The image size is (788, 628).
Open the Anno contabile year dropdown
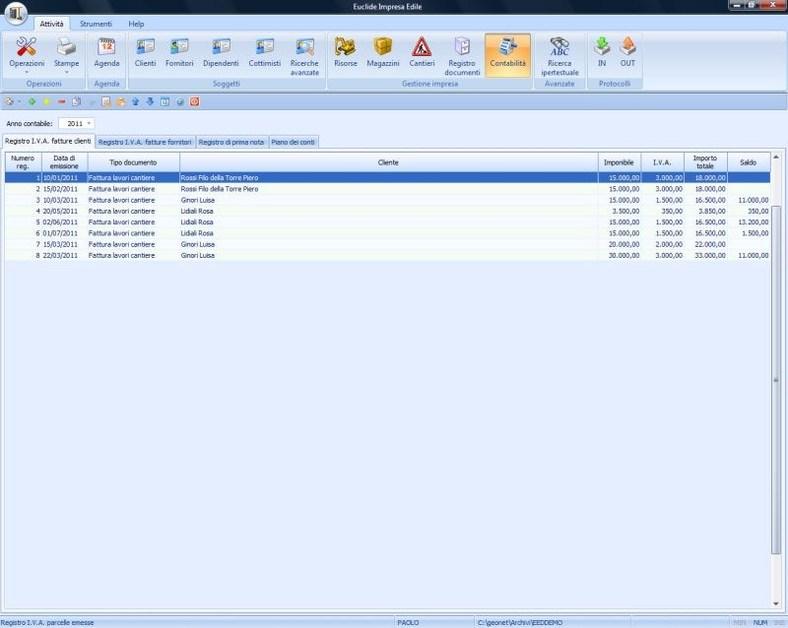(89, 123)
